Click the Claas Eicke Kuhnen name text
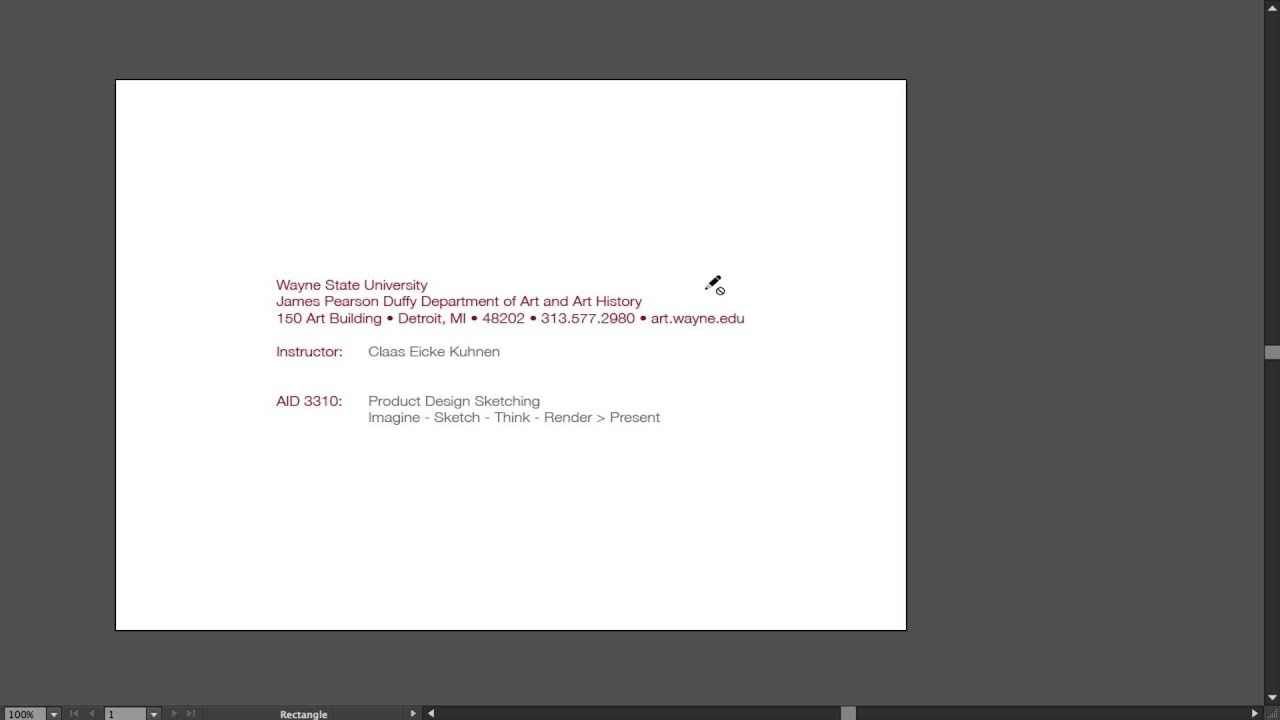 pyautogui.click(x=434, y=352)
